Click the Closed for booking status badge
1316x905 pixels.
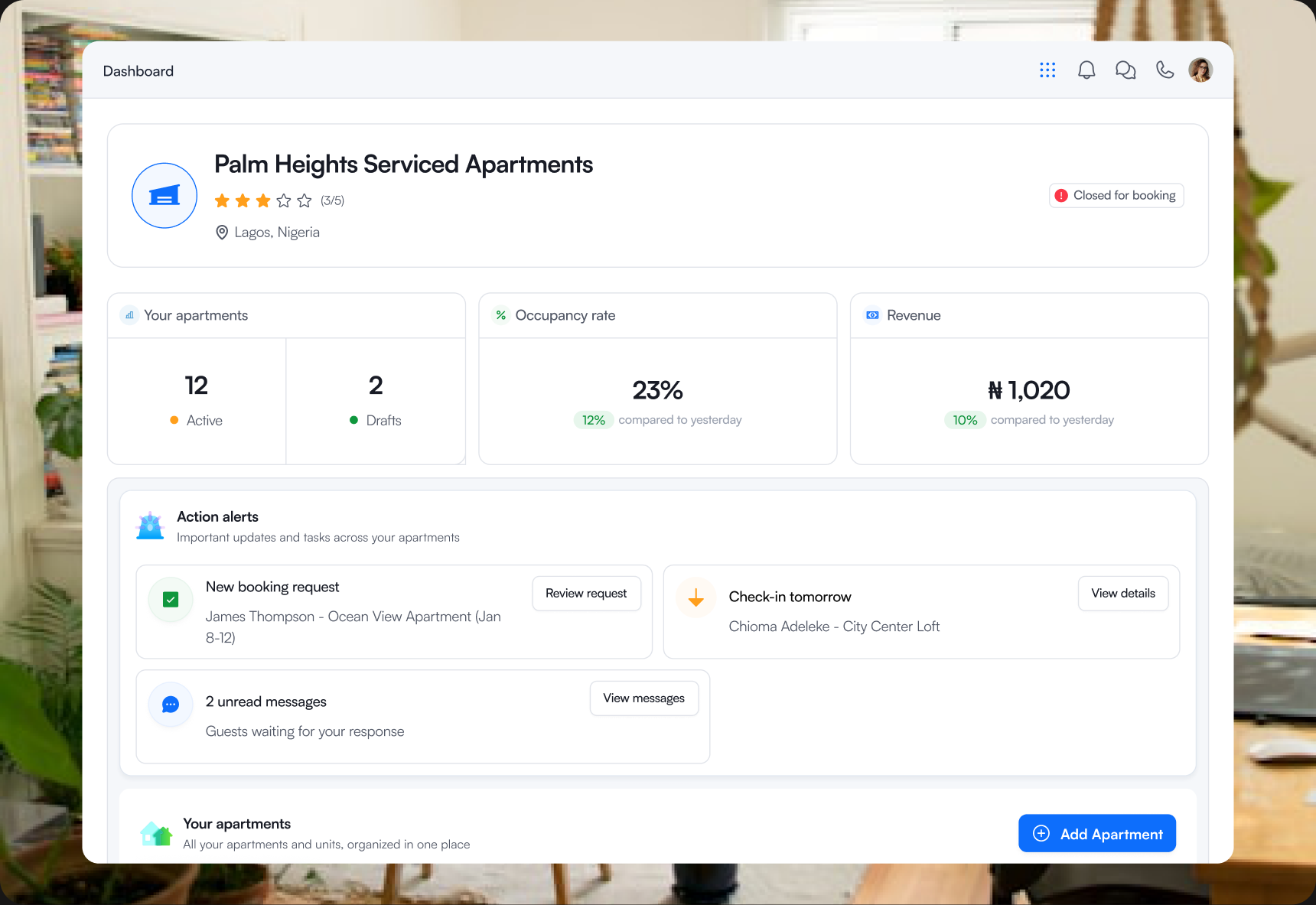tap(1116, 196)
